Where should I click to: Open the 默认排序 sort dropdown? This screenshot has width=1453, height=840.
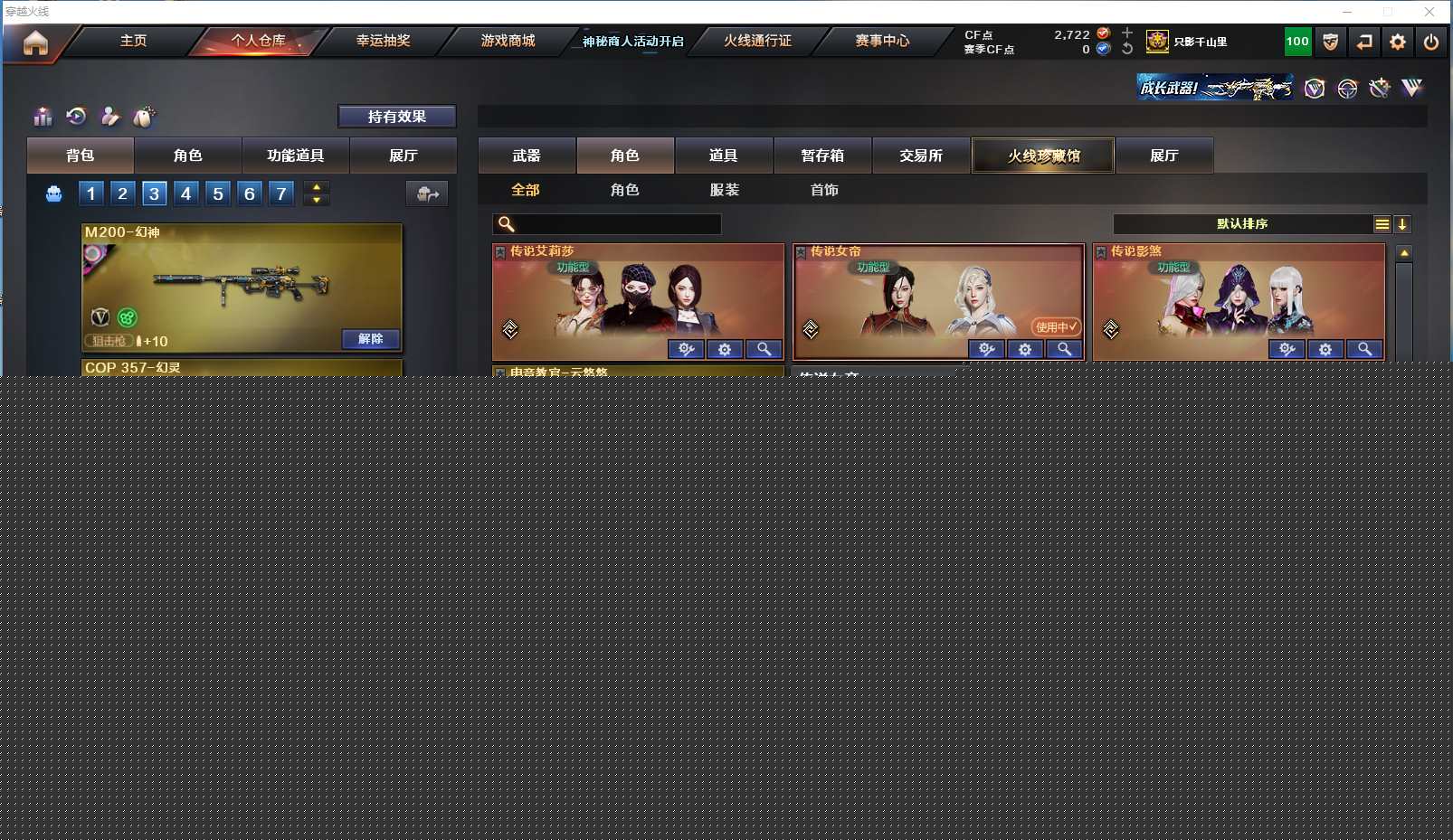(1242, 224)
